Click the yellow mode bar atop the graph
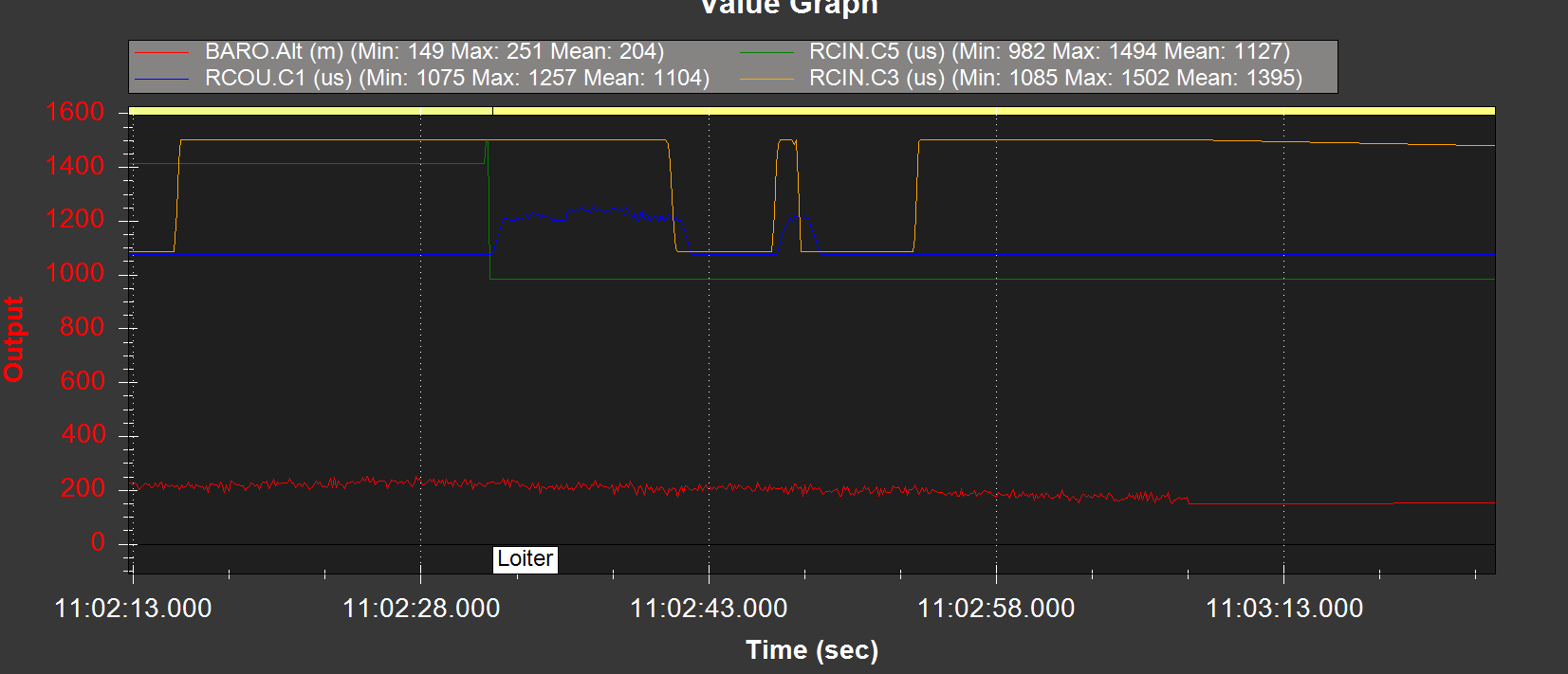Image resolution: width=1568 pixels, height=674 pixels. (x=812, y=111)
